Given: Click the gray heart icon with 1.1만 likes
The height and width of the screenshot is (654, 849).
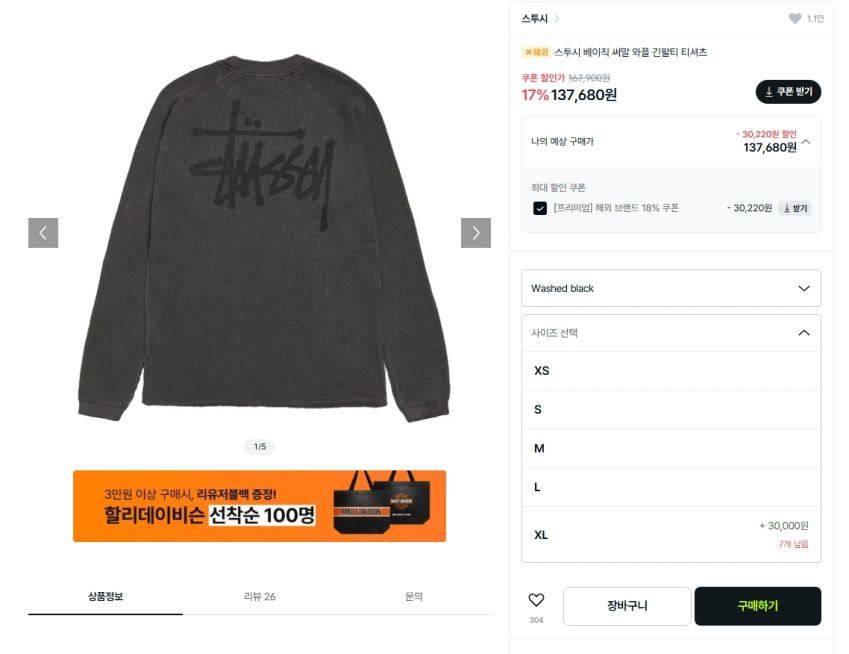Looking at the screenshot, I should click(794, 18).
